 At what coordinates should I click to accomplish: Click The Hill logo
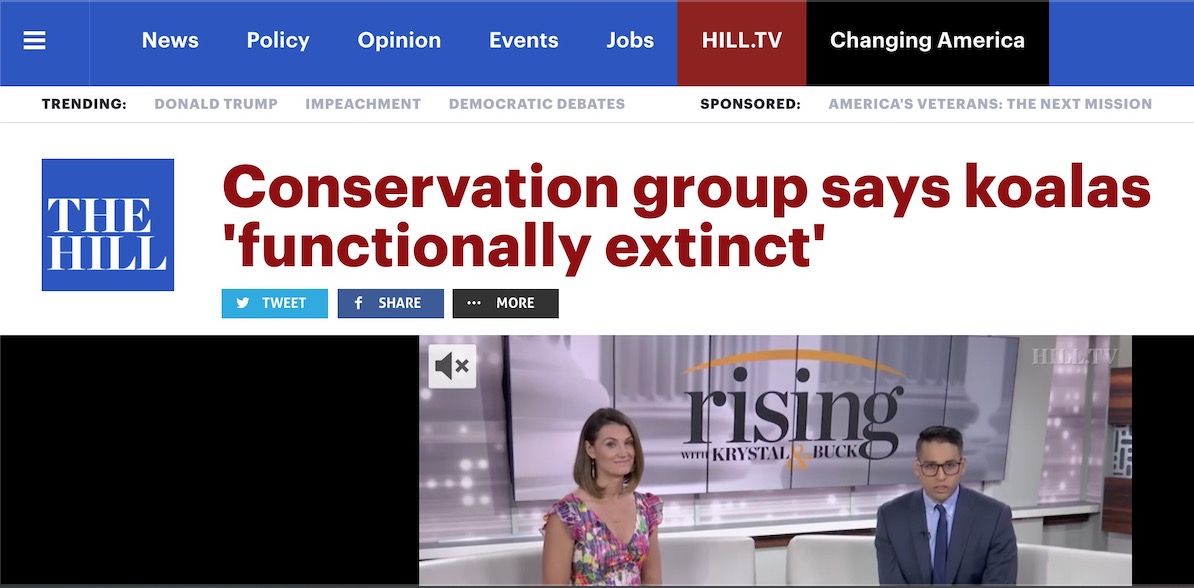click(108, 225)
